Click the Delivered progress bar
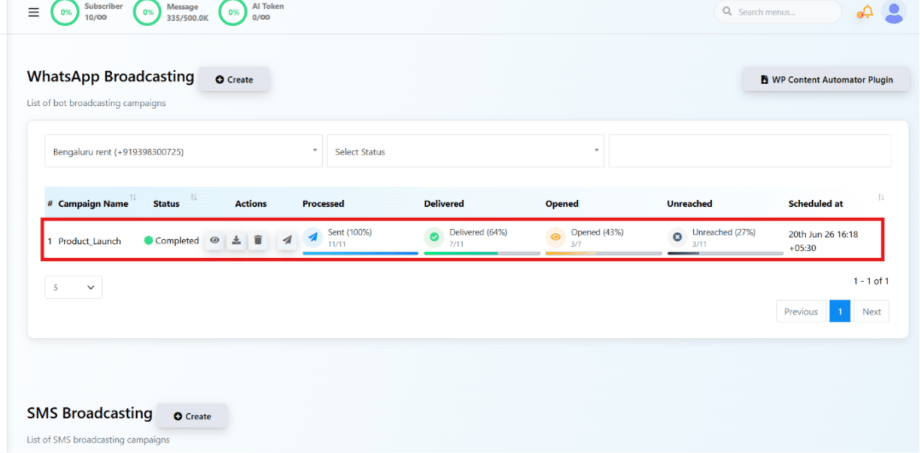The height and width of the screenshot is (453, 920). [x=482, y=253]
